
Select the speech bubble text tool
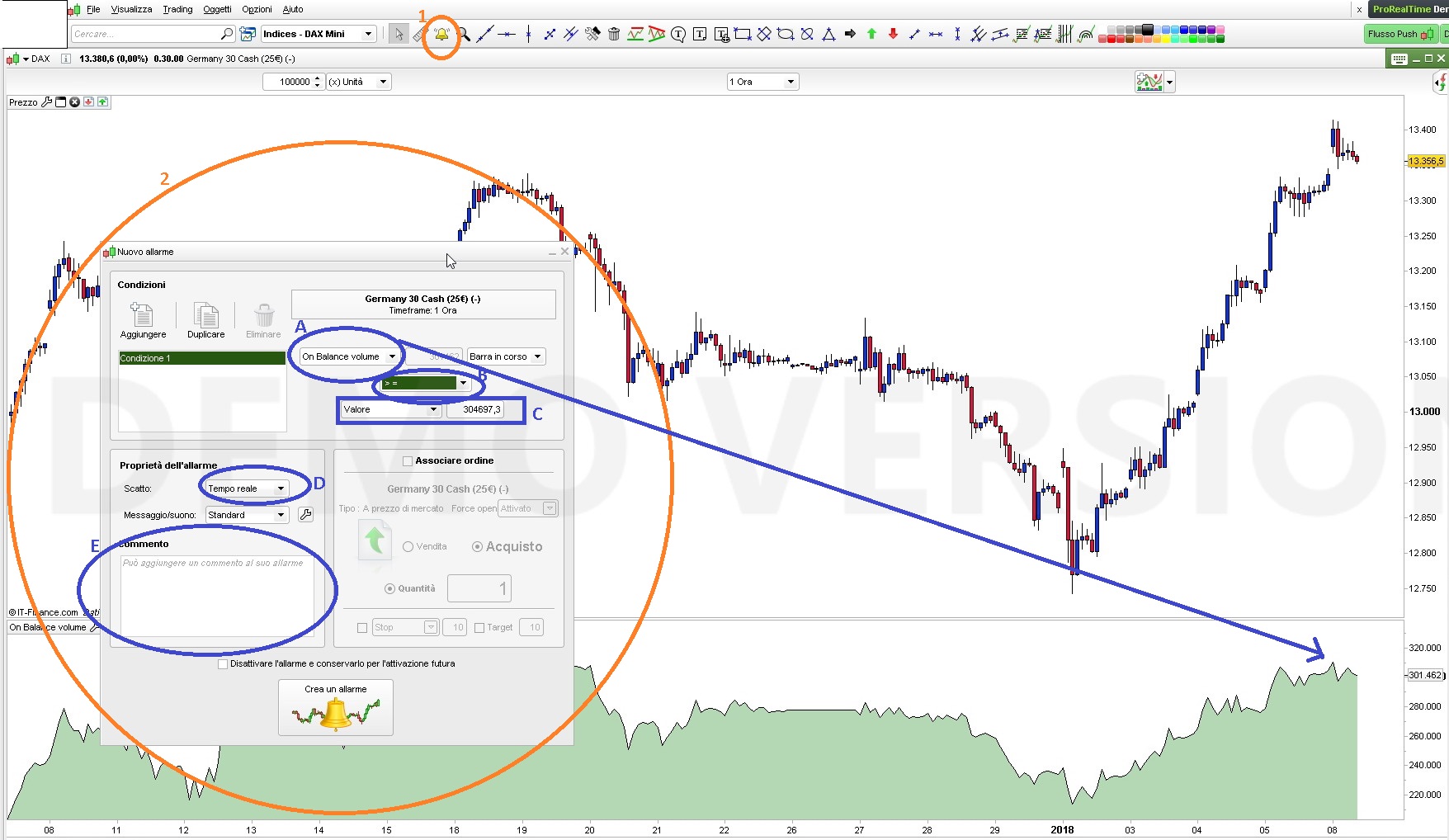678,34
